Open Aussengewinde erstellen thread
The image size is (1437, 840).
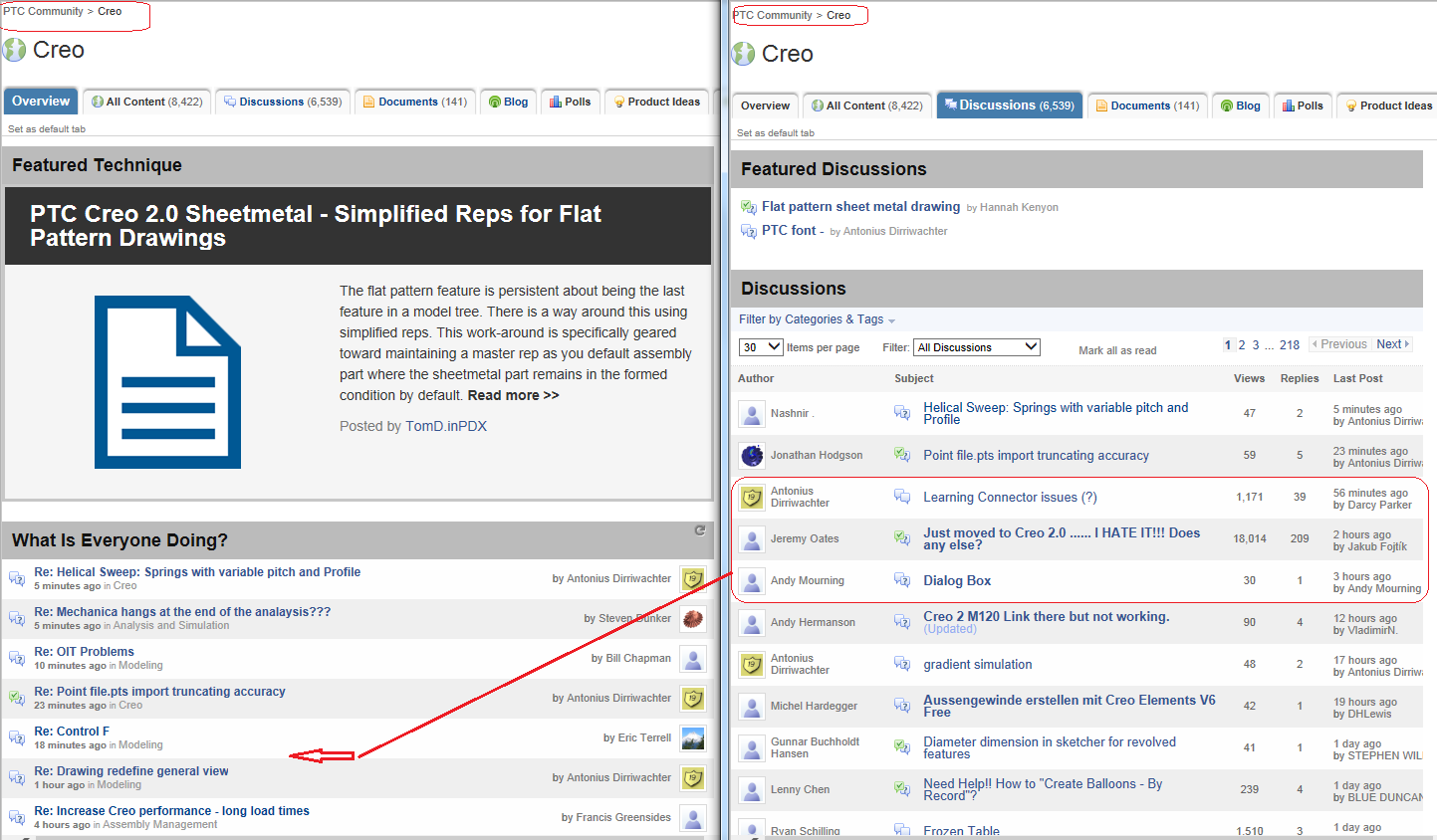coord(1070,707)
